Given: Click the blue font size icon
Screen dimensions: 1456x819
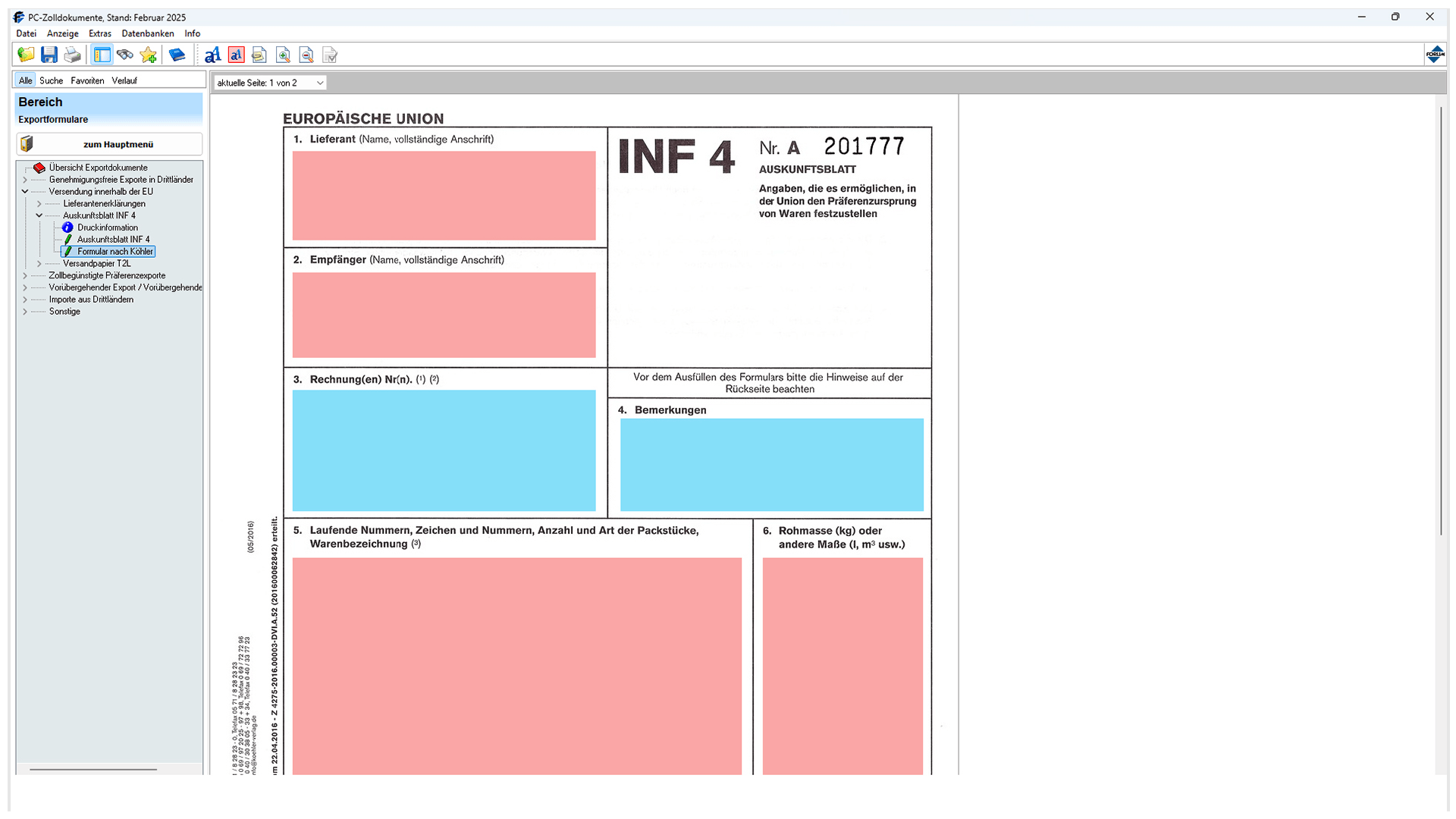Looking at the screenshot, I should pyautogui.click(x=212, y=55).
